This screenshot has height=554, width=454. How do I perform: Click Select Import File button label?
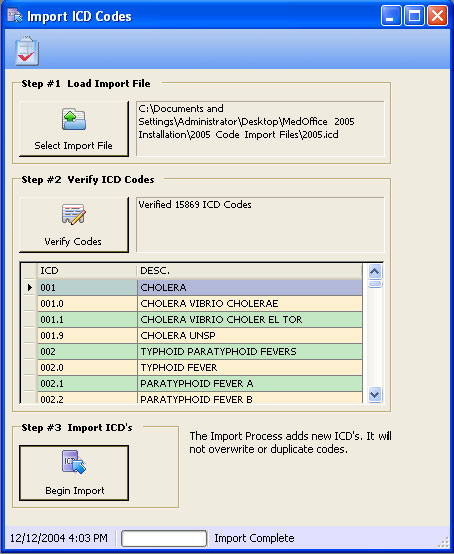click(73, 146)
